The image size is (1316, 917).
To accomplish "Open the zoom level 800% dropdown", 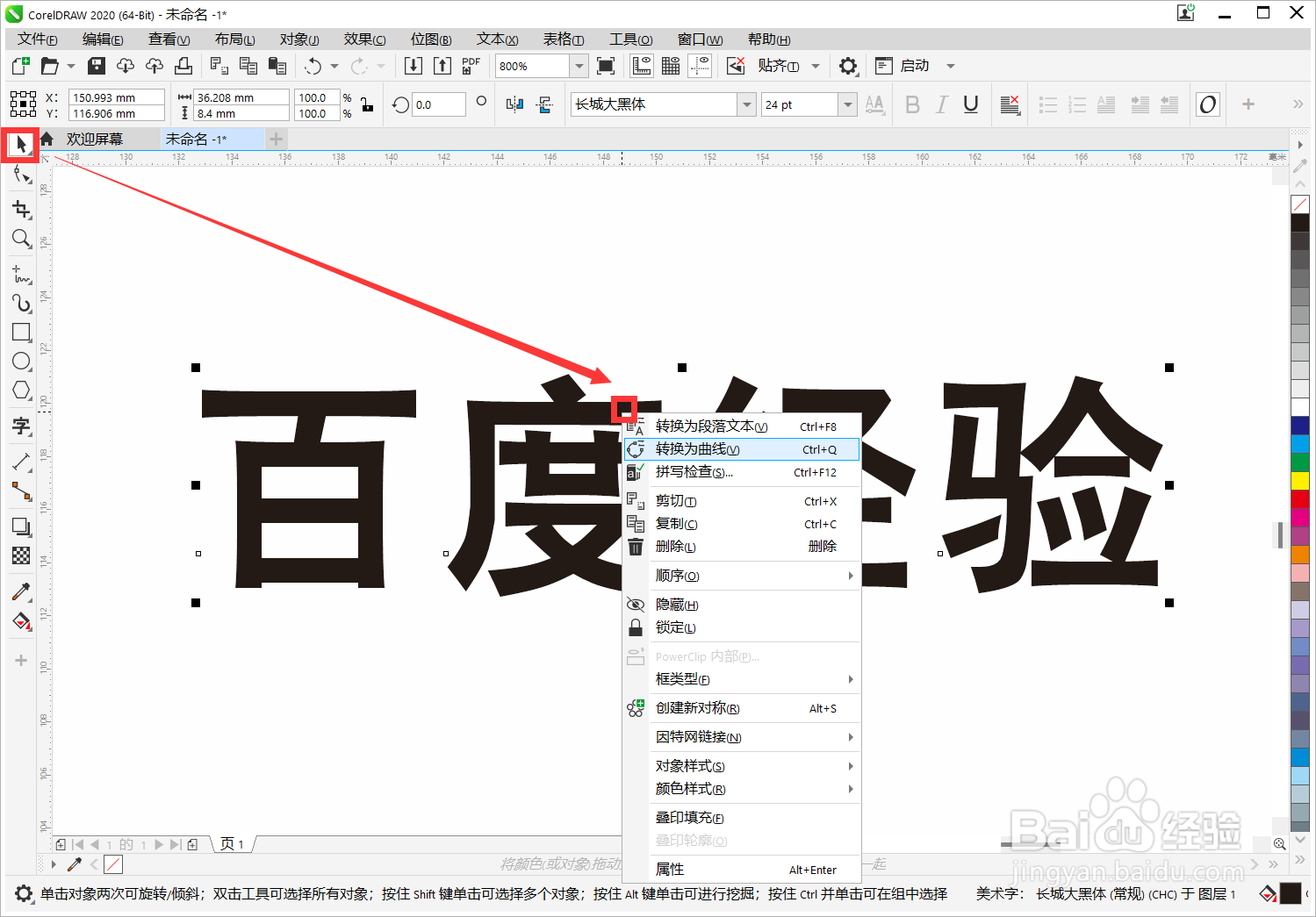I will pos(579,66).
